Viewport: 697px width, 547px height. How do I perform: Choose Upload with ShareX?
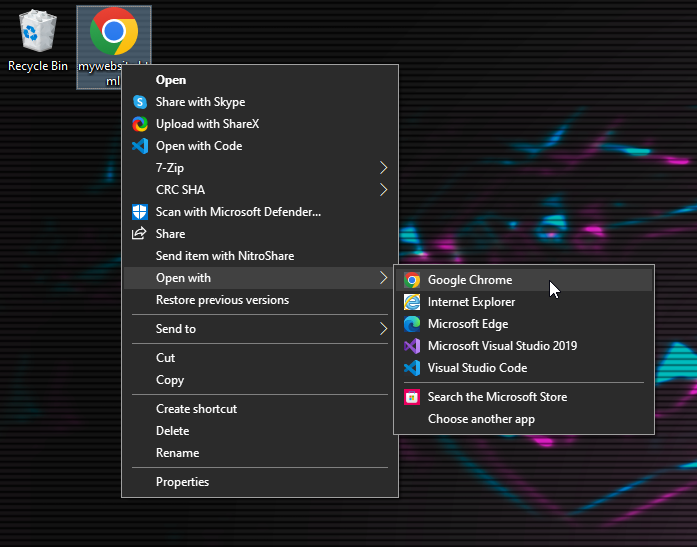coord(260,124)
